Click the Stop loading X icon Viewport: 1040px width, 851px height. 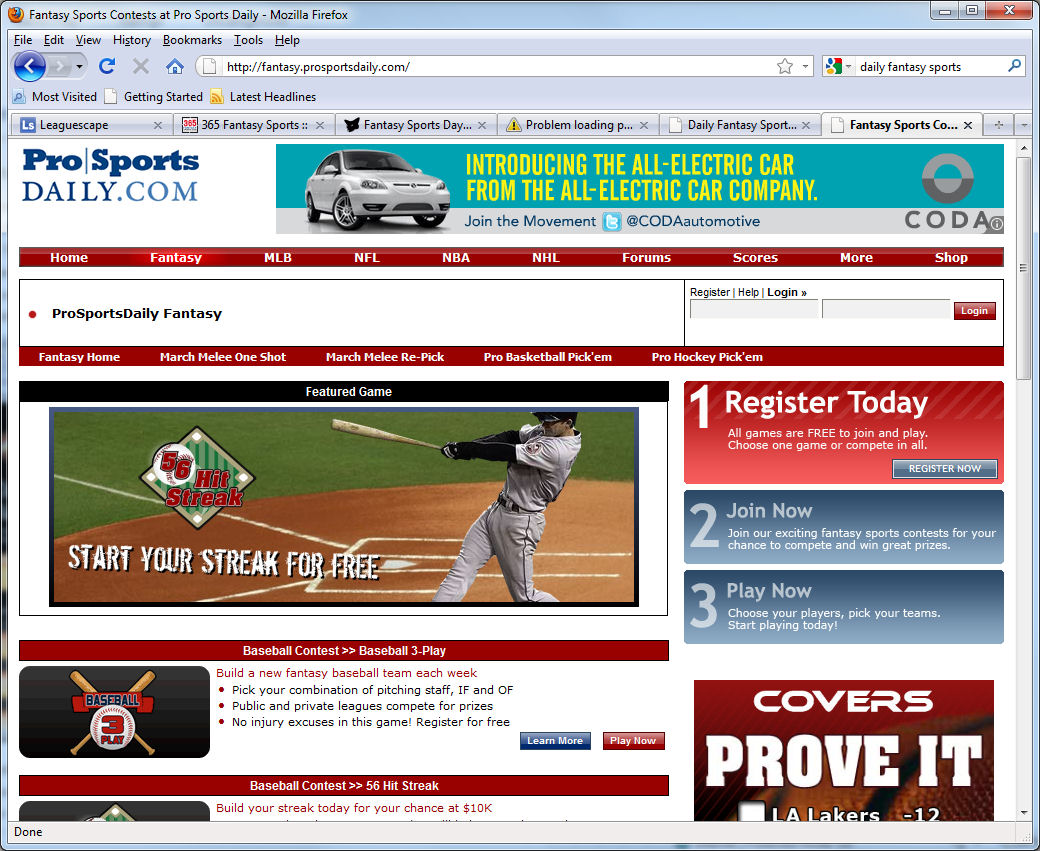click(x=141, y=66)
